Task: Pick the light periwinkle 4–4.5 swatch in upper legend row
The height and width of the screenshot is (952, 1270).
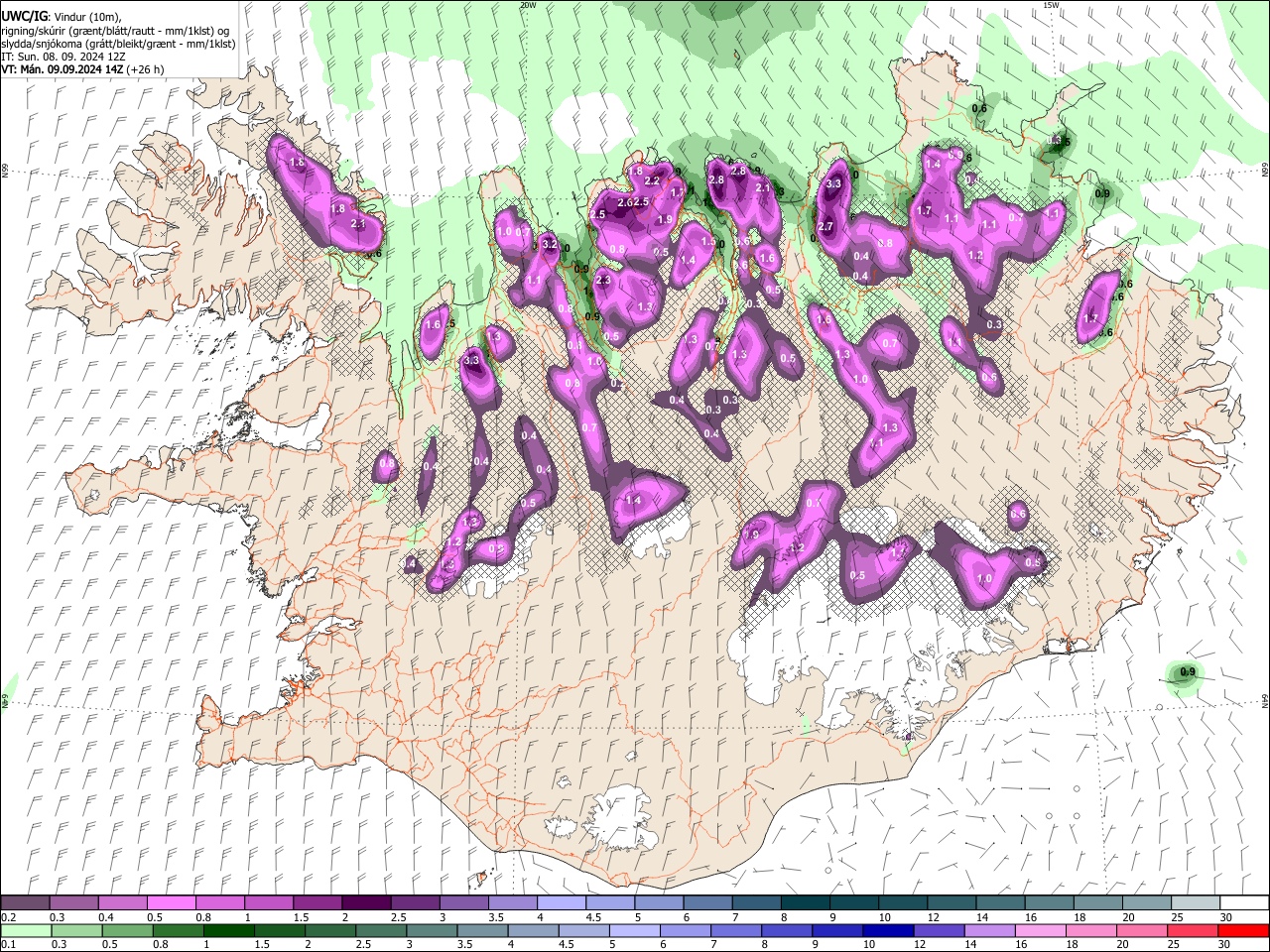Action: (561, 902)
